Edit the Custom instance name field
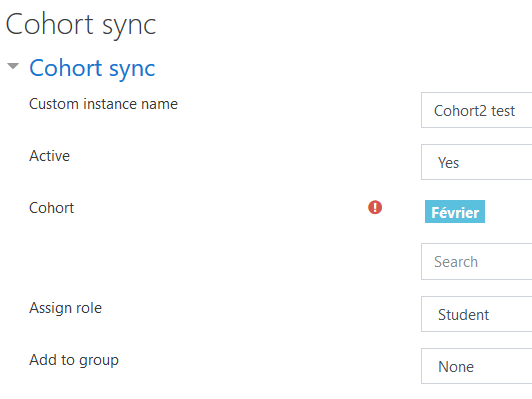The width and height of the screenshot is (532, 399). click(476, 110)
